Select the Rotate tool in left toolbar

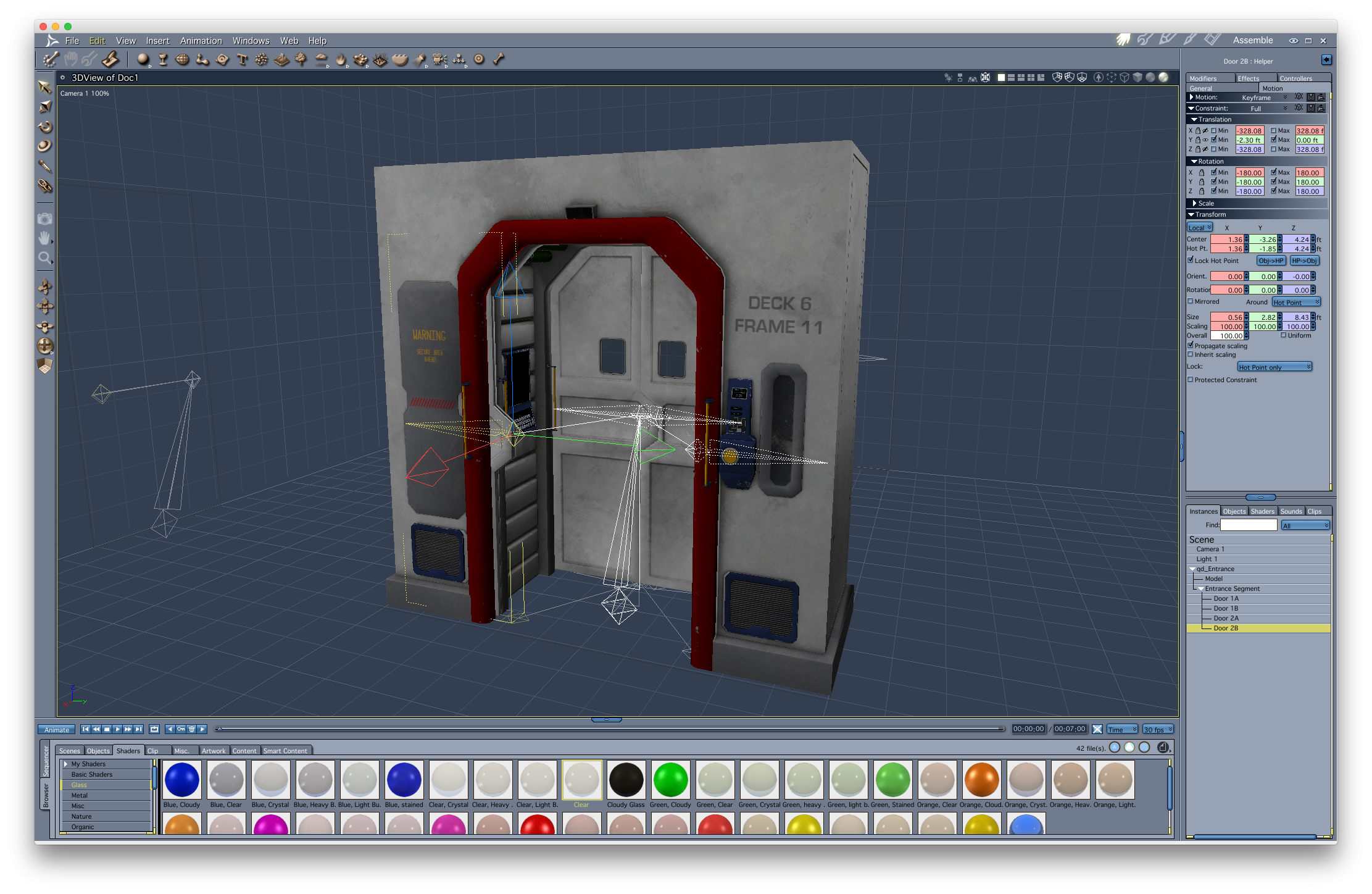point(45,127)
